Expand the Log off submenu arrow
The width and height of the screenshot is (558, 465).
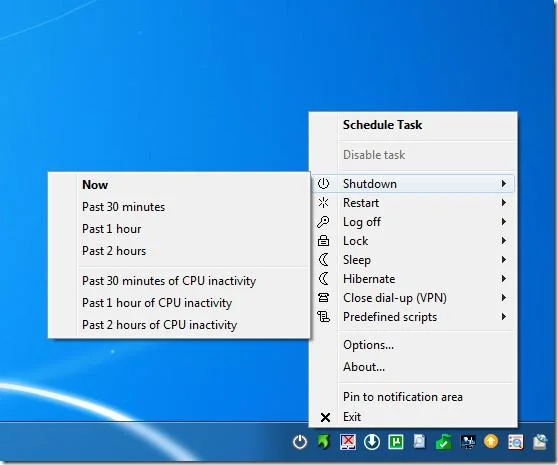coord(504,222)
